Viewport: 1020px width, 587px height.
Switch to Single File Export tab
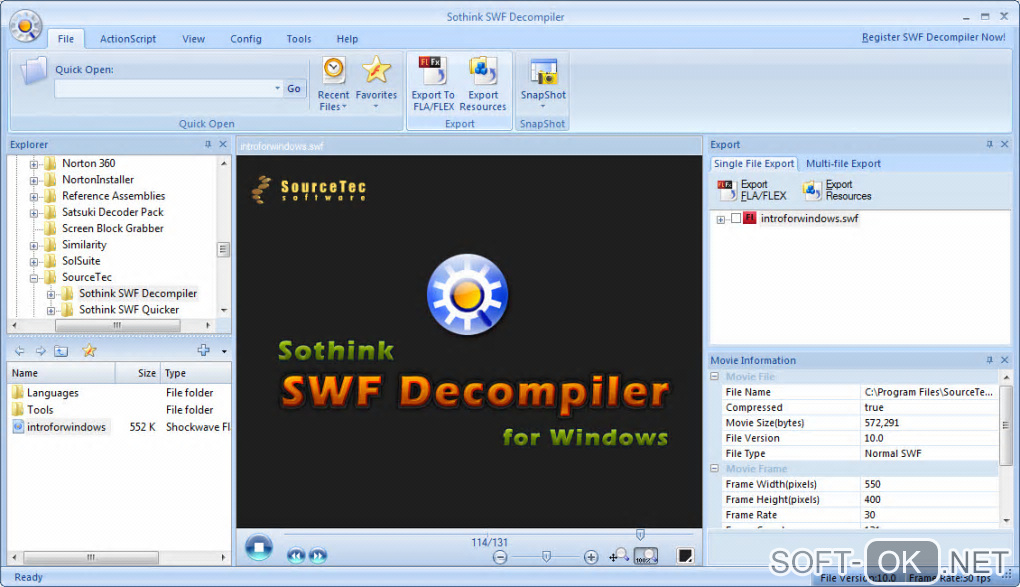753,163
